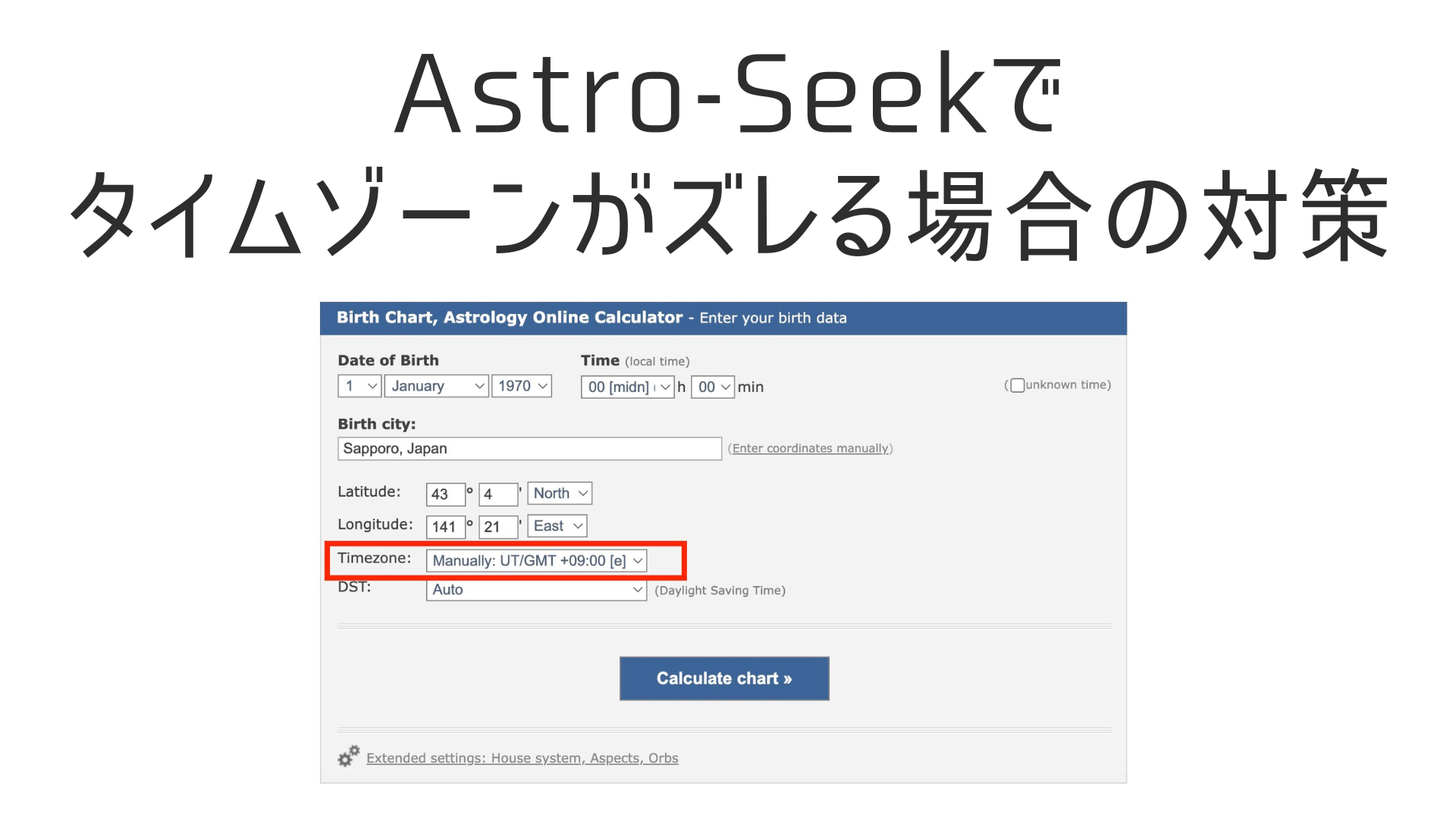
Task: Open the birth month January dropdown
Action: tap(436, 386)
